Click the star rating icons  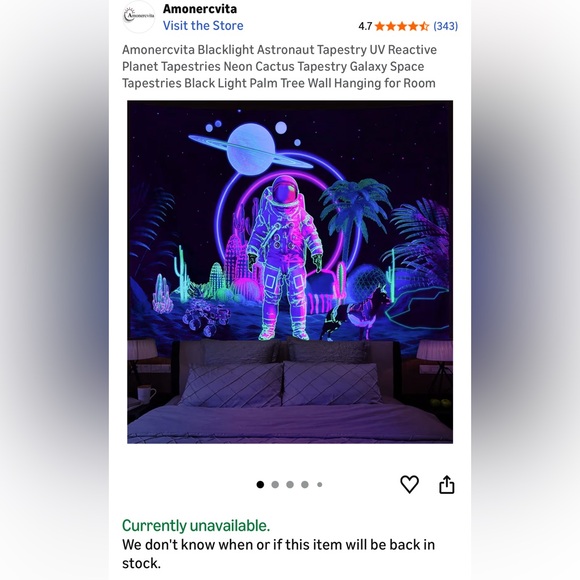[401, 26]
